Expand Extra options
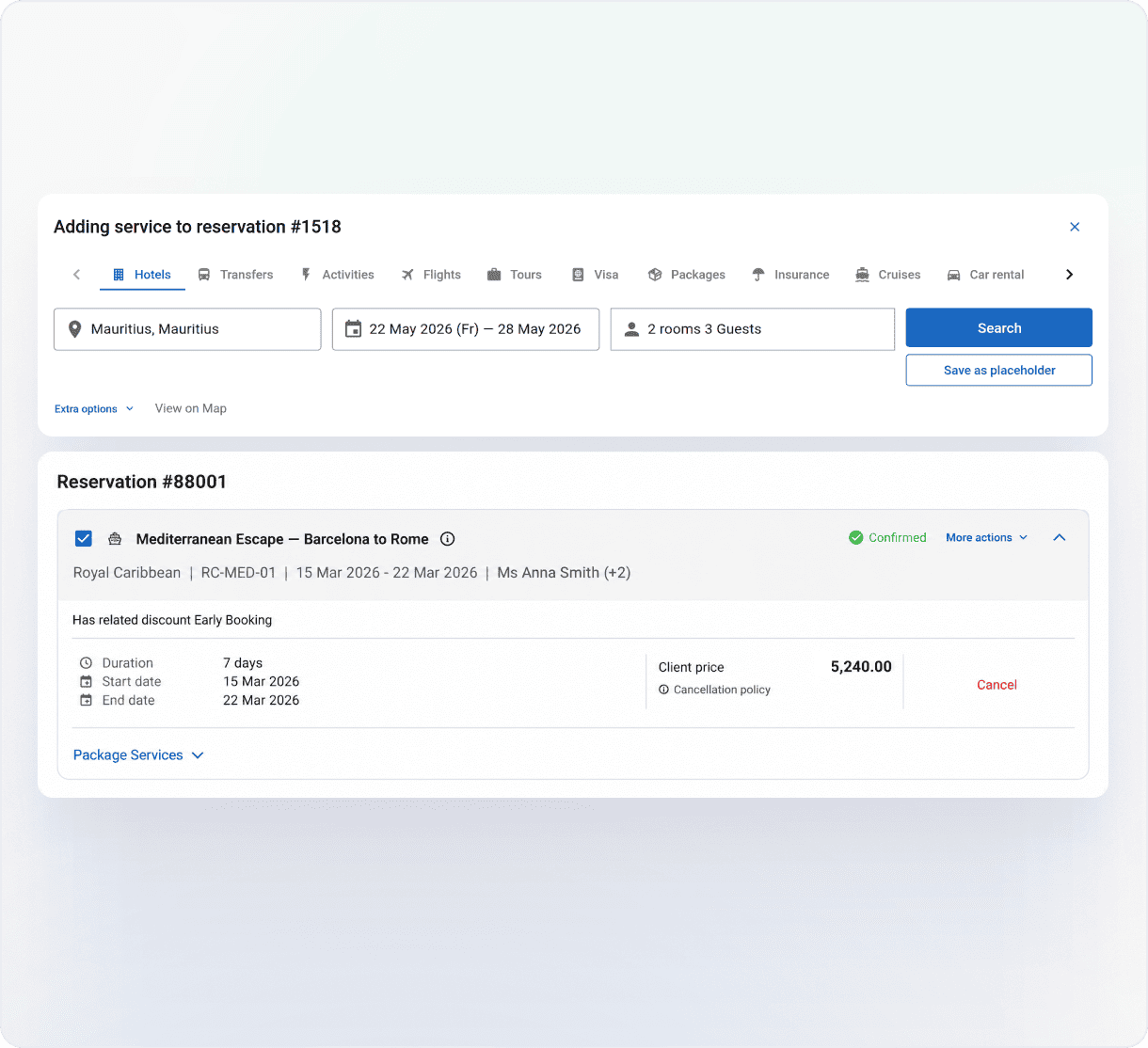 click(94, 409)
